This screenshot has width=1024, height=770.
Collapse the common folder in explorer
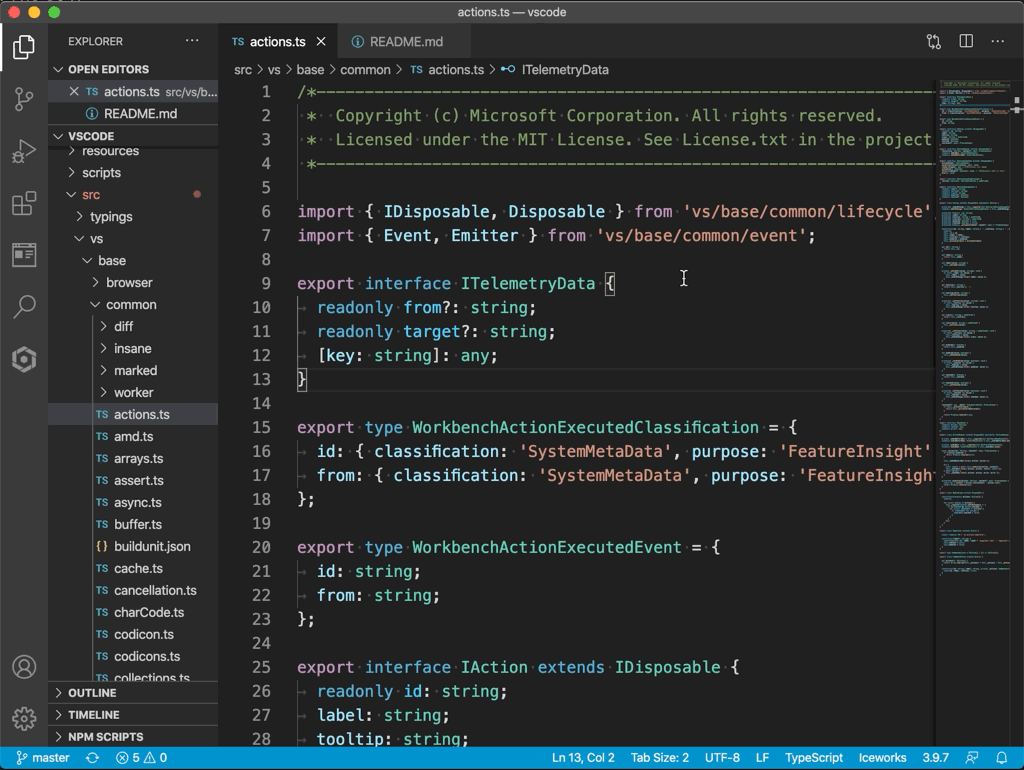130,305
